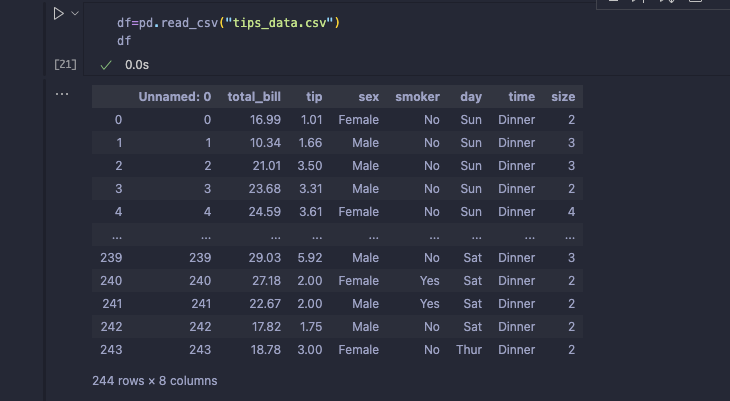
Task: Click row index 239 in the table
Action: [110, 257]
